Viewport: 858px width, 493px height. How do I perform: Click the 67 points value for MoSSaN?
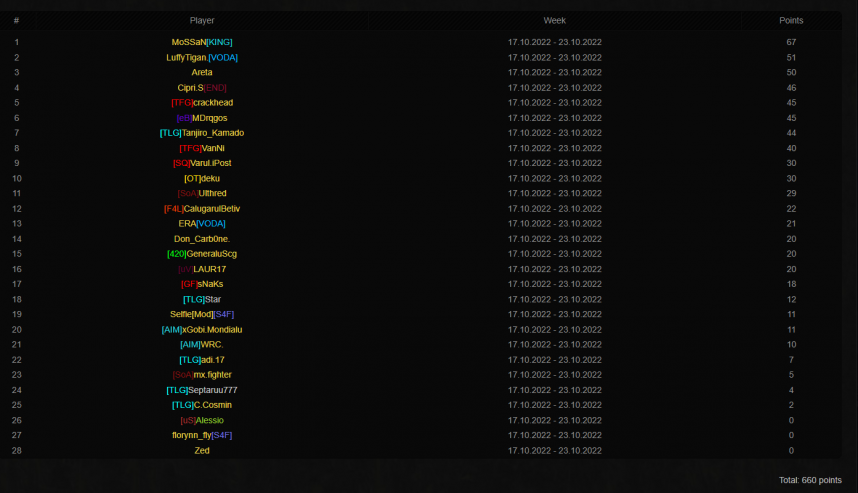pyautogui.click(x=791, y=42)
